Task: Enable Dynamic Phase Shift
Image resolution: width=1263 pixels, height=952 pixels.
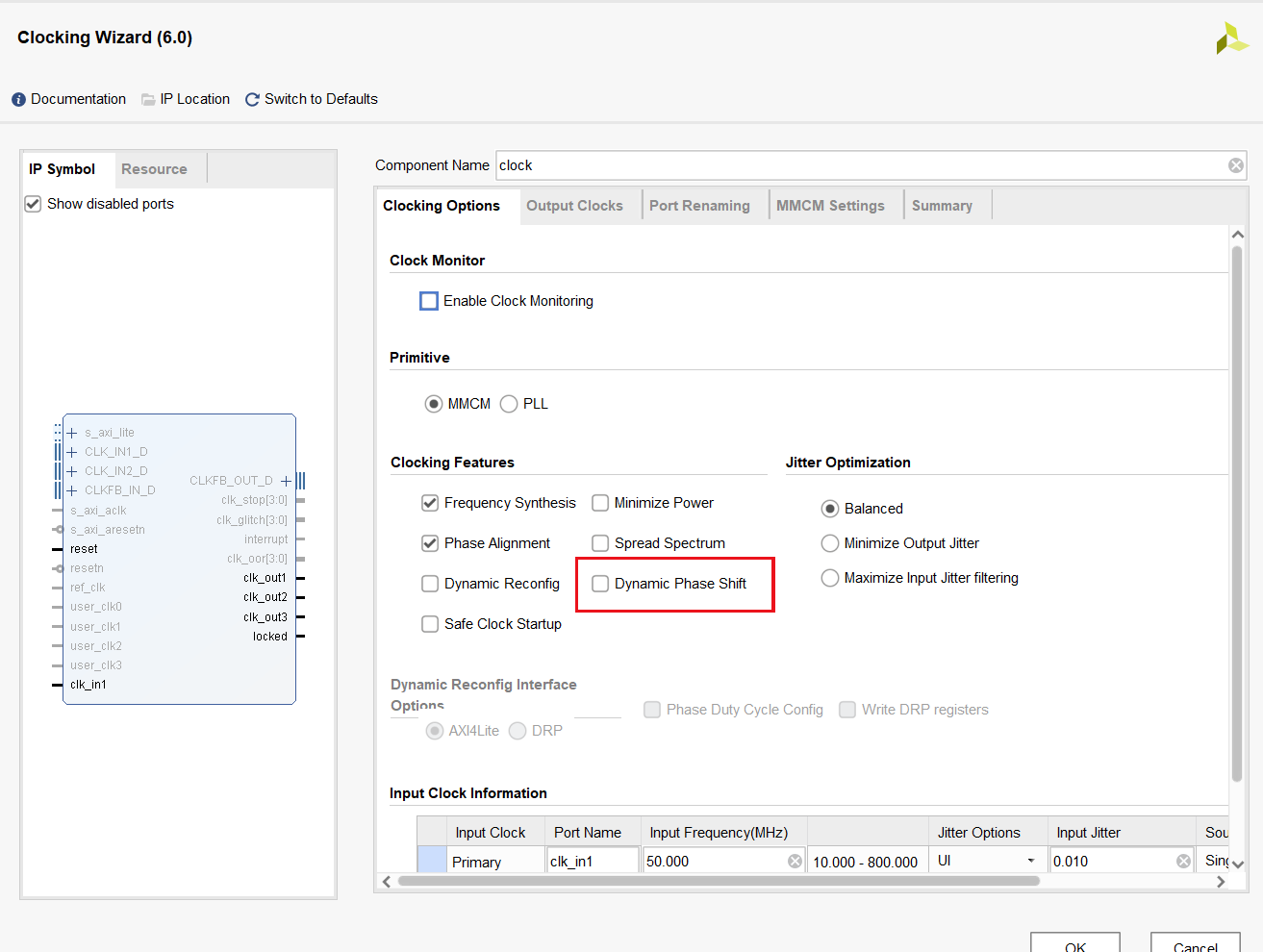Action: [x=600, y=583]
